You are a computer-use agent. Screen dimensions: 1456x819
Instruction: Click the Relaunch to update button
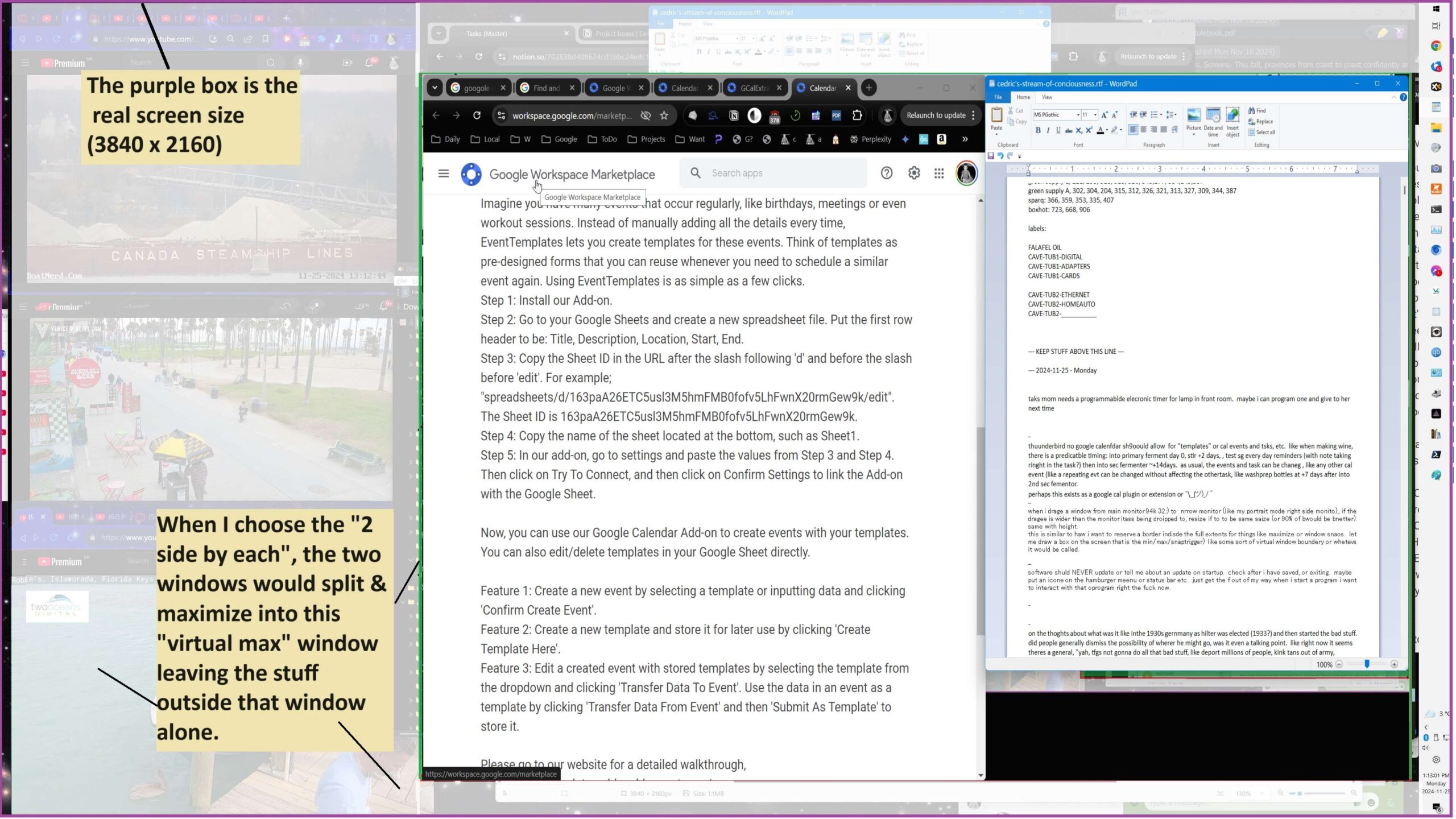(x=936, y=115)
